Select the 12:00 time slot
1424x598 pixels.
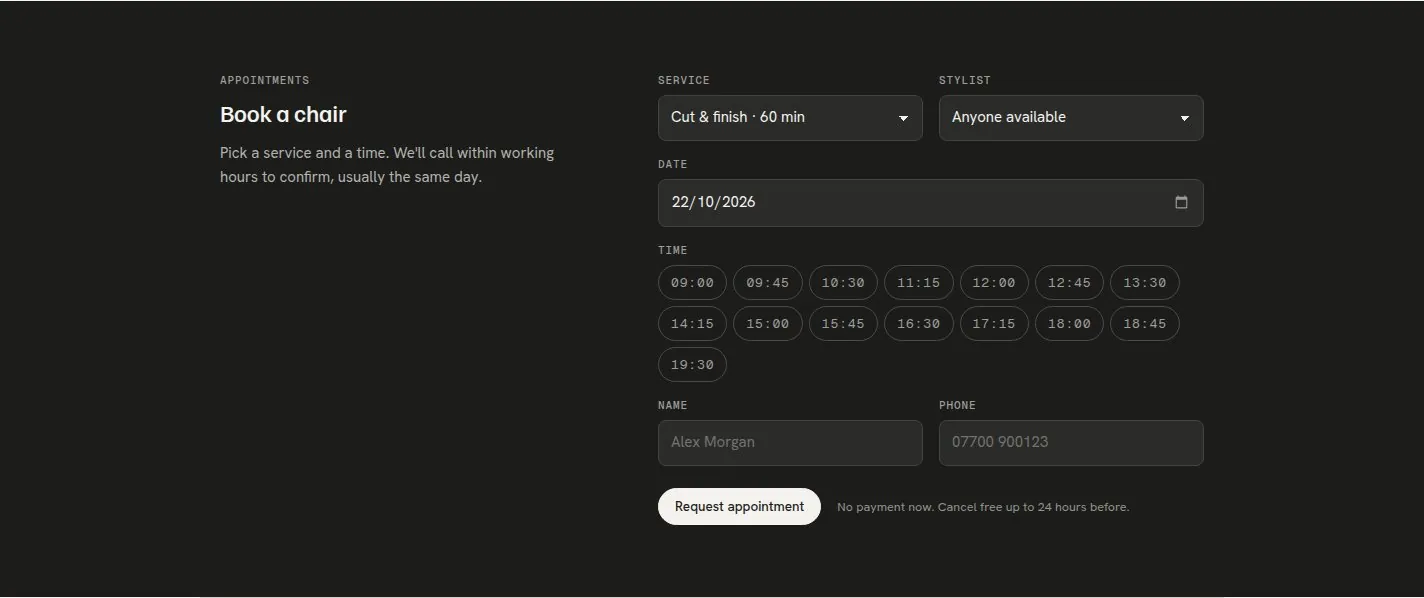coord(994,283)
